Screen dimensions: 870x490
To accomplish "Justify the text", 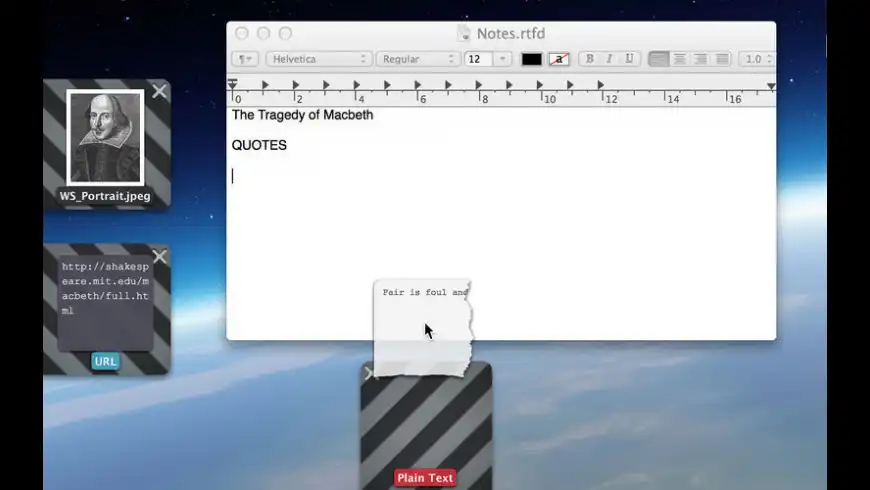I will click(x=722, y=59).
